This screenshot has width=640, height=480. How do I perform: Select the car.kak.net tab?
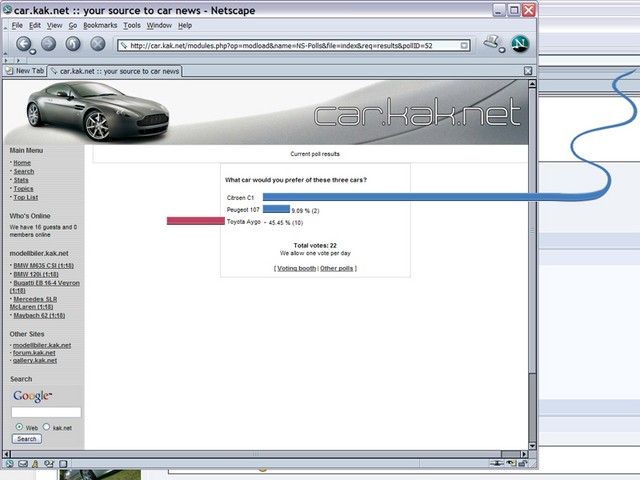[115, 71]
